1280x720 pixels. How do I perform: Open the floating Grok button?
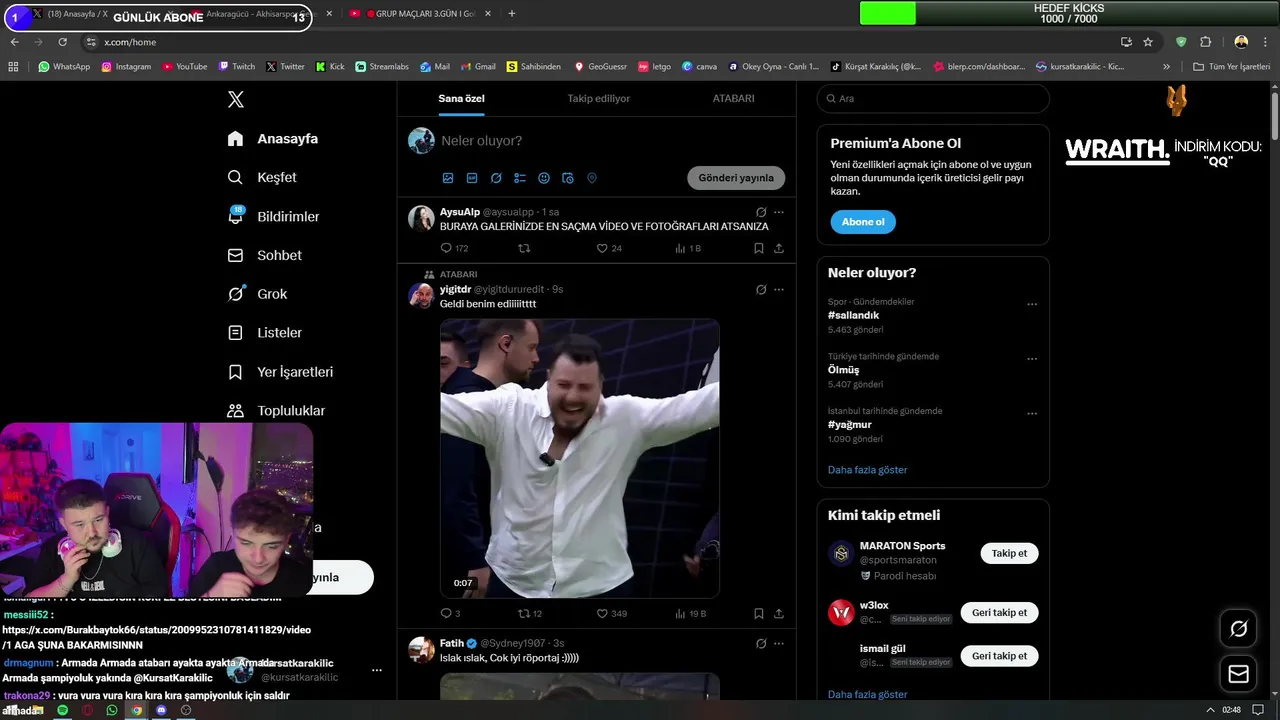click(1238, 629)
